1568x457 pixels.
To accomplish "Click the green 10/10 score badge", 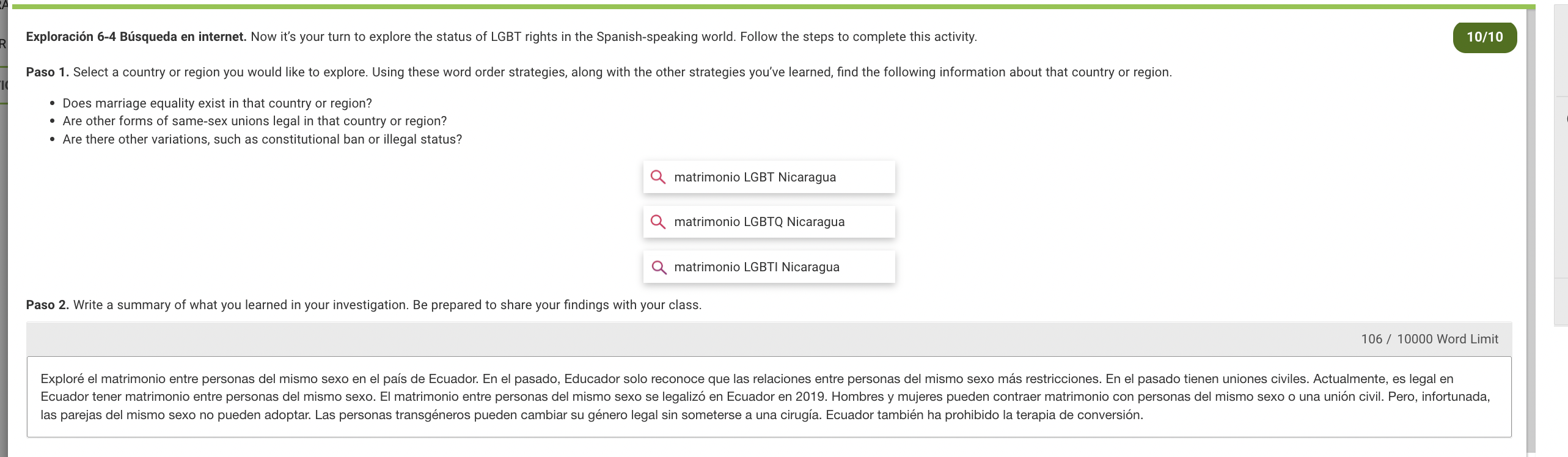I will click(1484, 37).
